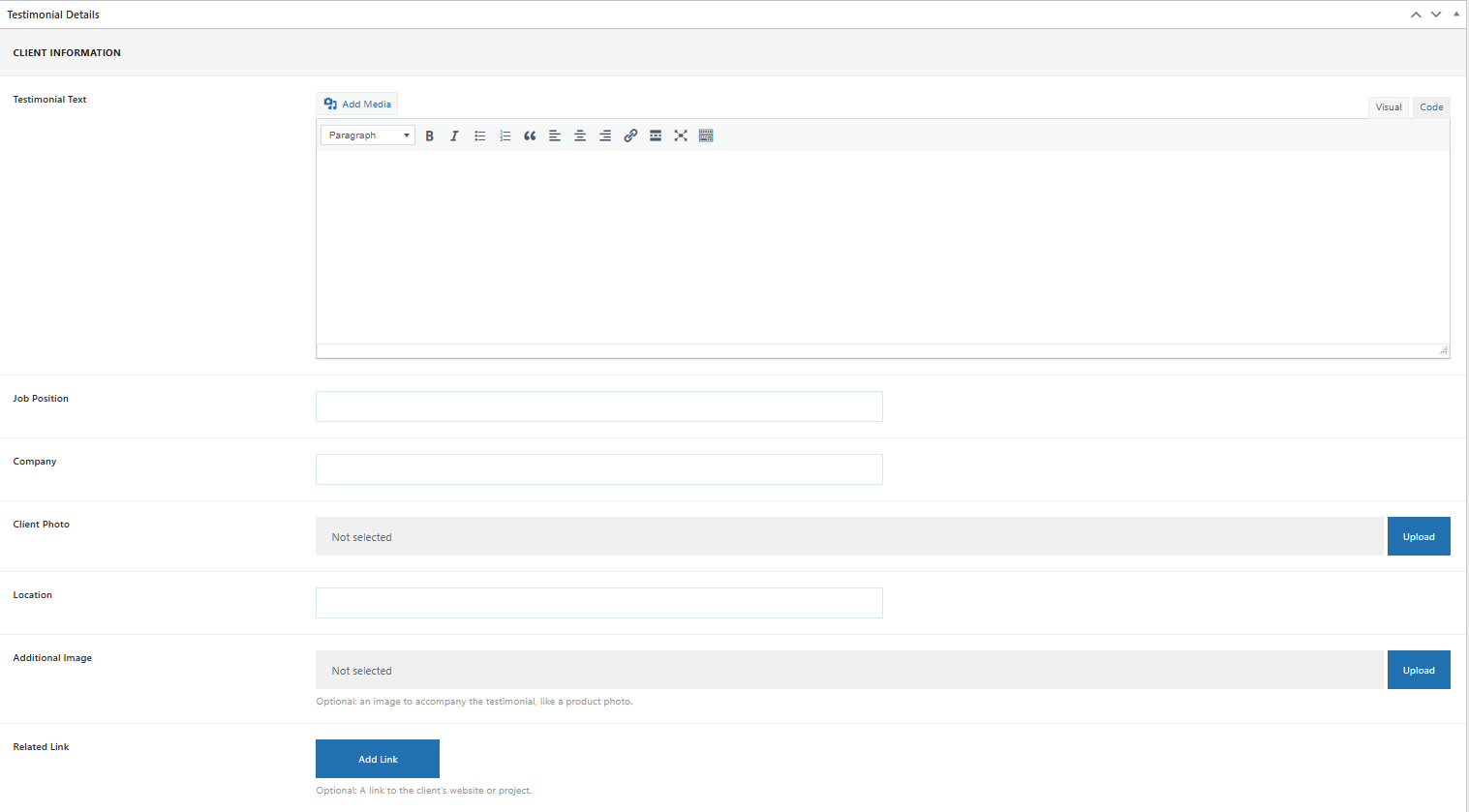Screen dimensions: 1469x812
Task: Click the Add Link button
Action: (x=378, y=759)
